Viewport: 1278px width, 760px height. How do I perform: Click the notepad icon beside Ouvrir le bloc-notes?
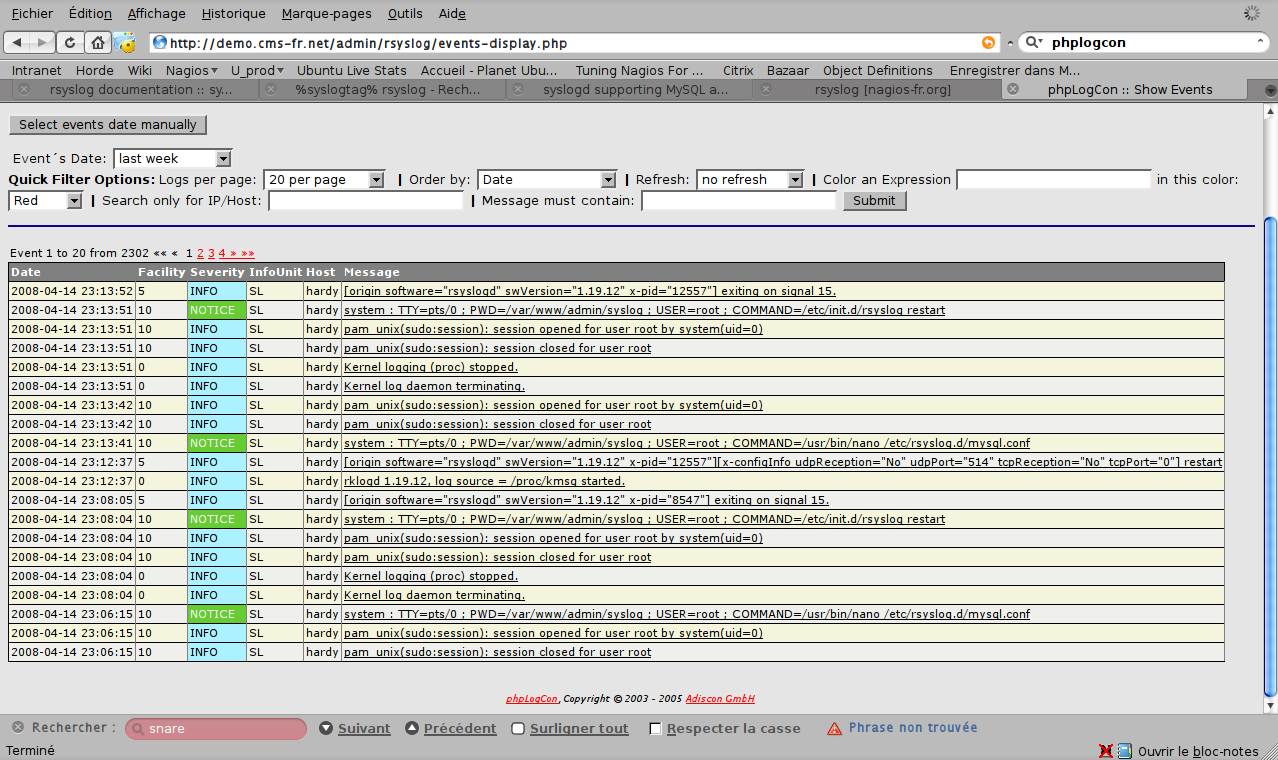click(x=1124, y=751)
